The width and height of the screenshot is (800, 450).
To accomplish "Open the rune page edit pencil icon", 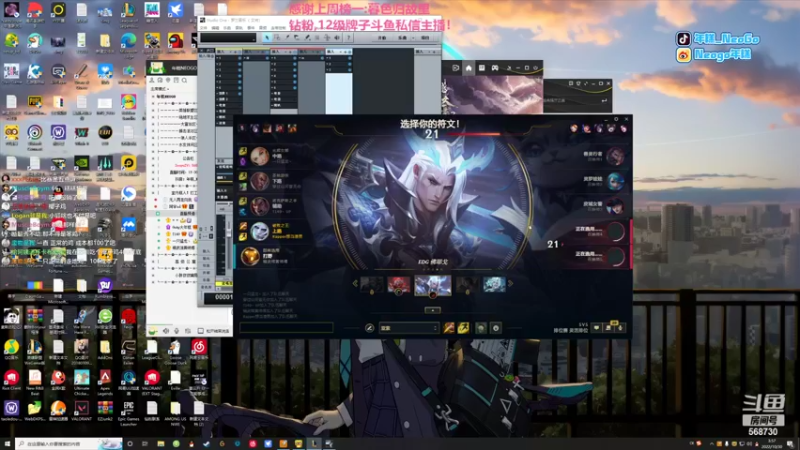I will (x=369, y=328).
